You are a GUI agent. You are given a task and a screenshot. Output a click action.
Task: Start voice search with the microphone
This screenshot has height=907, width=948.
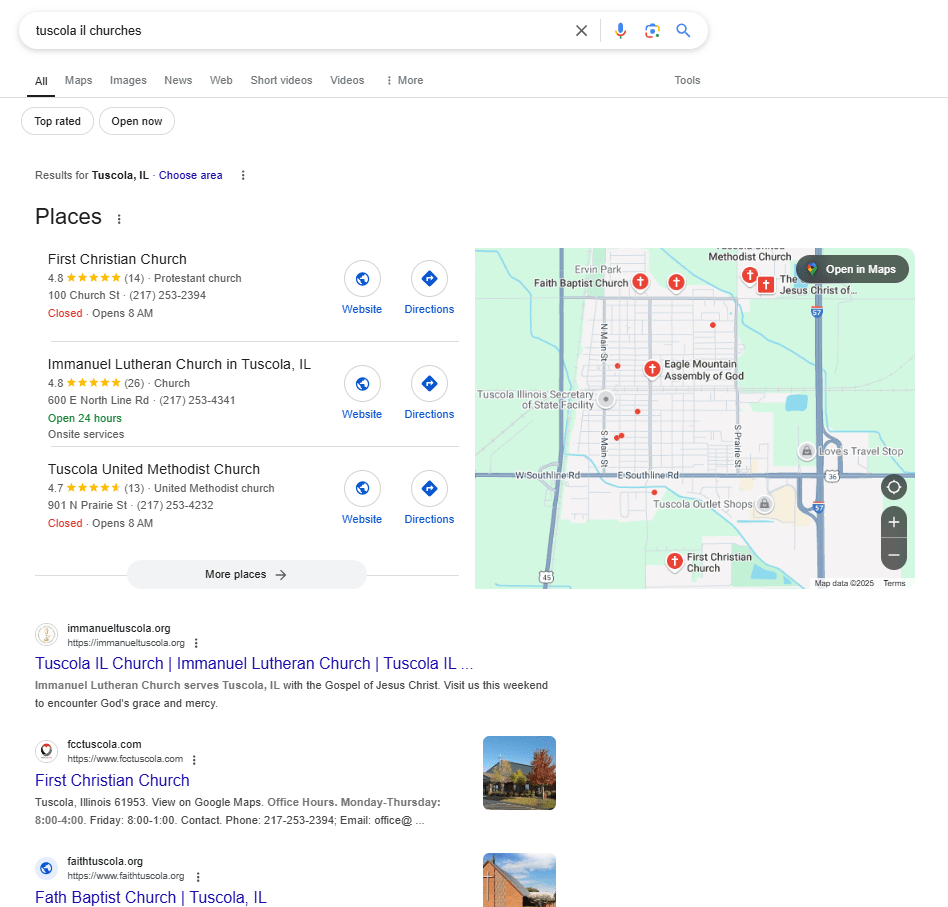tap(620, 31)
